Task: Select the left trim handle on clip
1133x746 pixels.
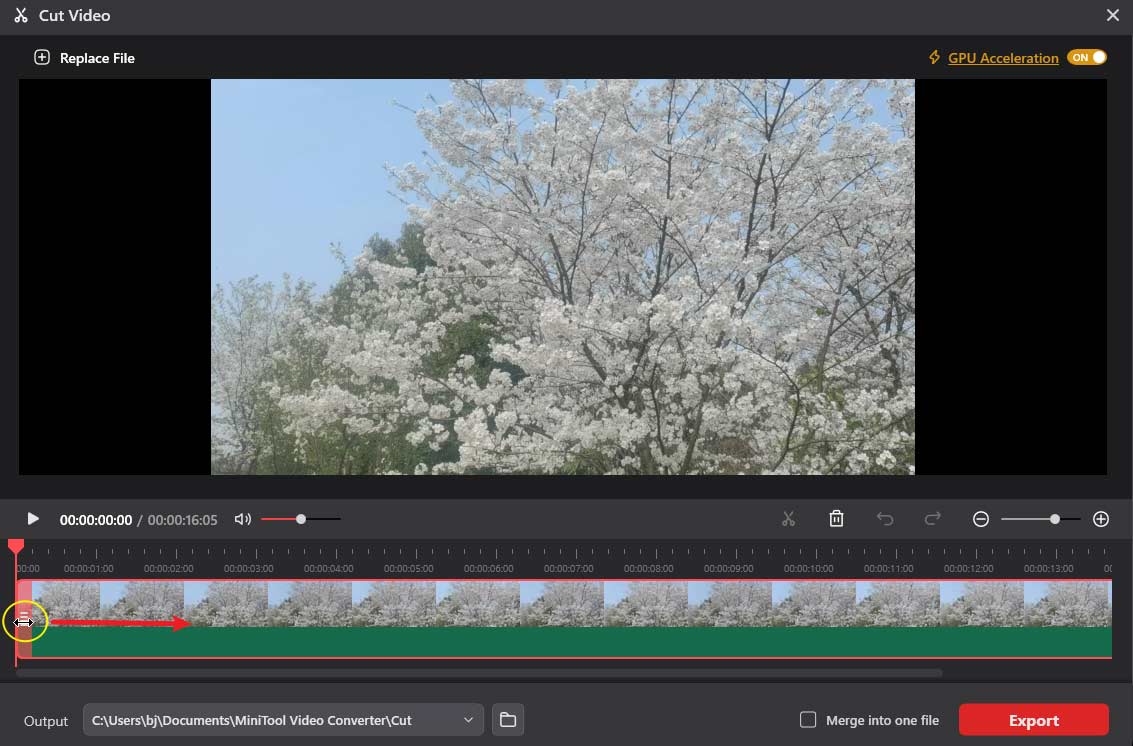Action: [x=24, y=619]
